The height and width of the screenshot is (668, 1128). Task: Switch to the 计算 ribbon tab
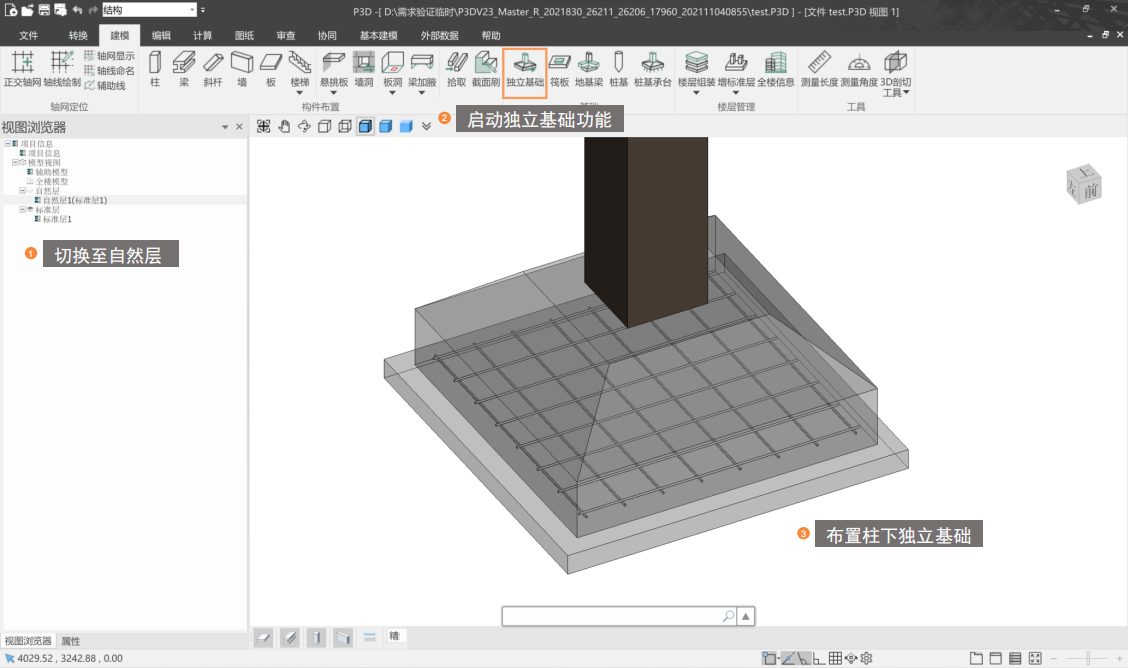click(x=202, y=35)
